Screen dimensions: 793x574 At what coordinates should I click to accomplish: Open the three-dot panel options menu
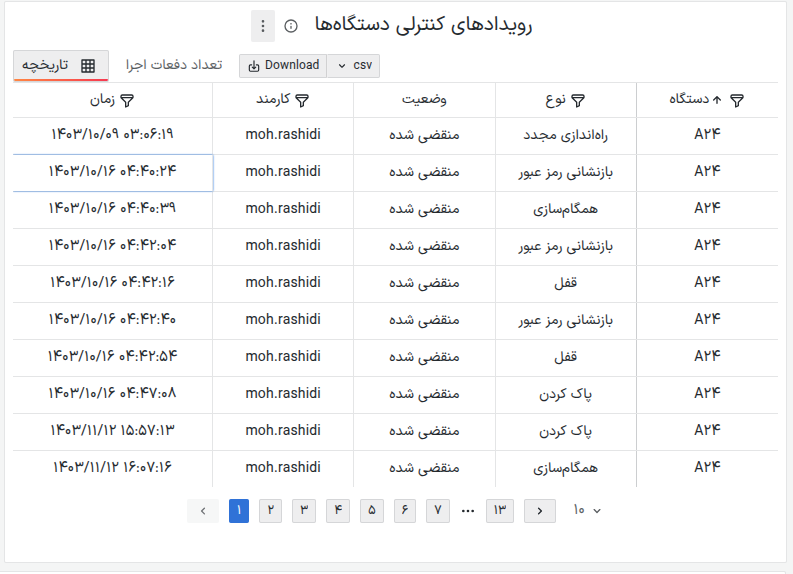[x=262, y=26]
